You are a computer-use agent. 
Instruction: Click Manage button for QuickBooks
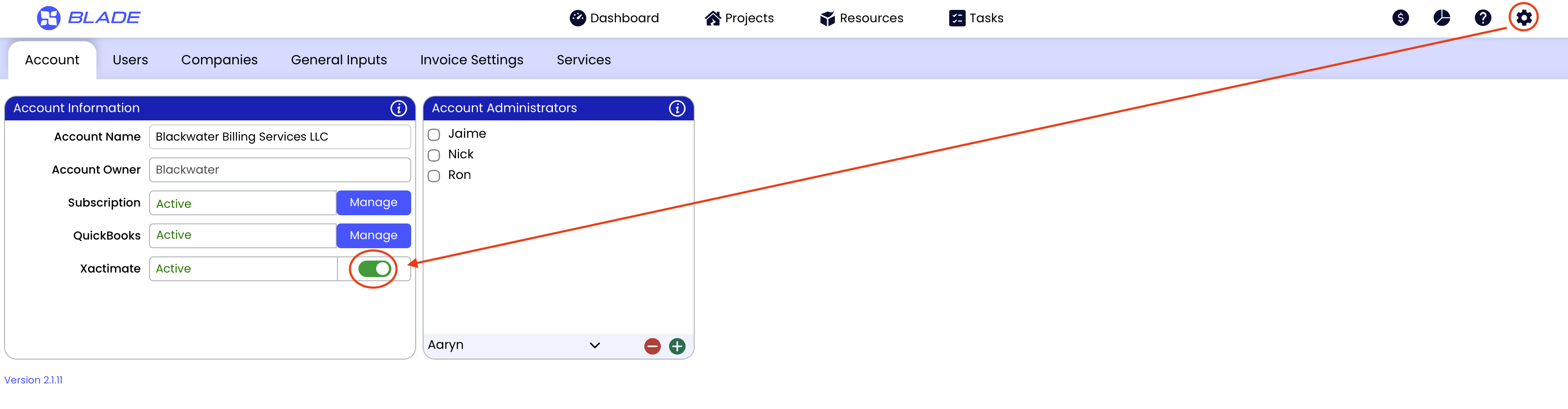373,235
